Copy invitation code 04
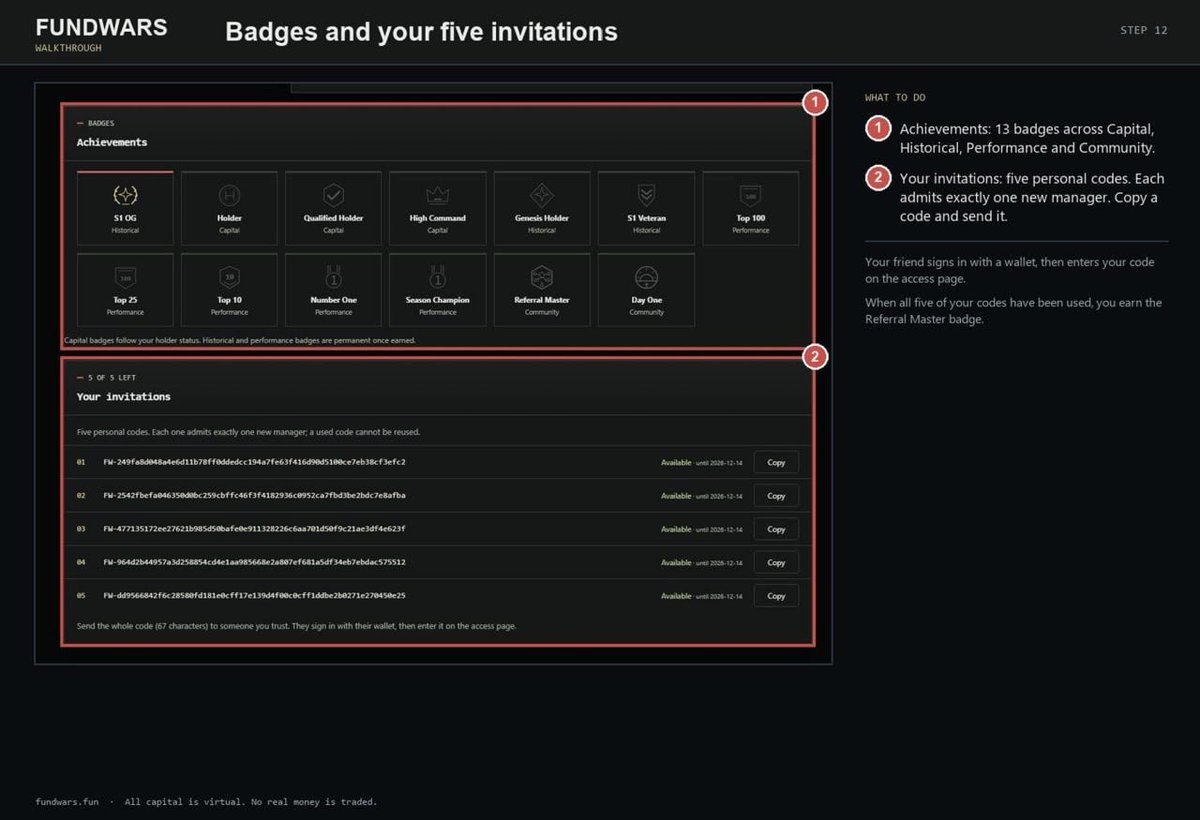 coord(776,562)
